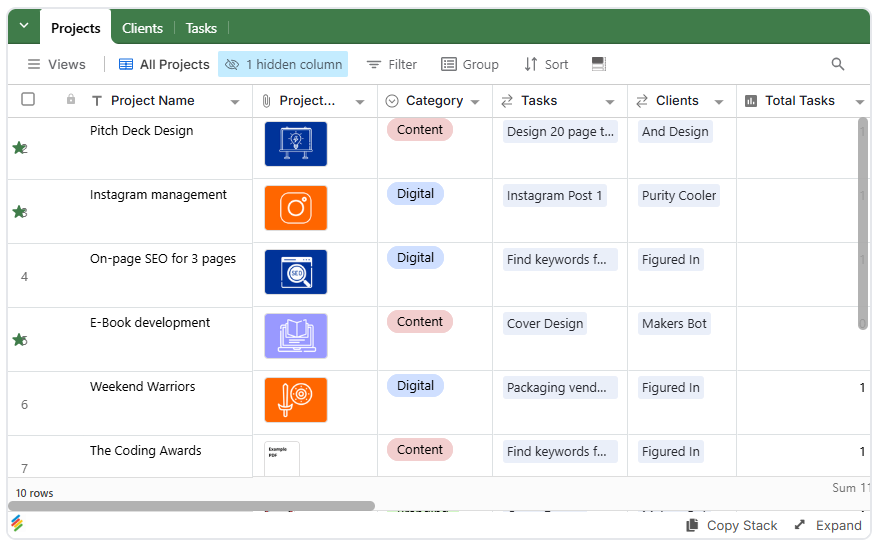Click the 'Purity Cooler' client cell
890x547 pixels.
[678, 196]
